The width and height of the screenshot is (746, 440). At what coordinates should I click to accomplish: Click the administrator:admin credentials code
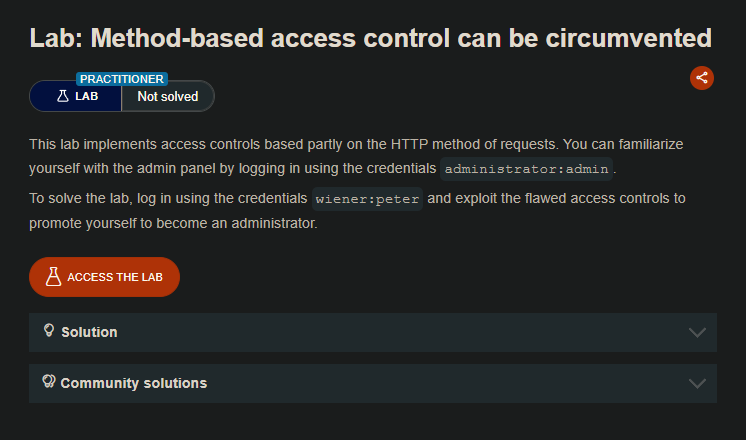coord(528,167)
